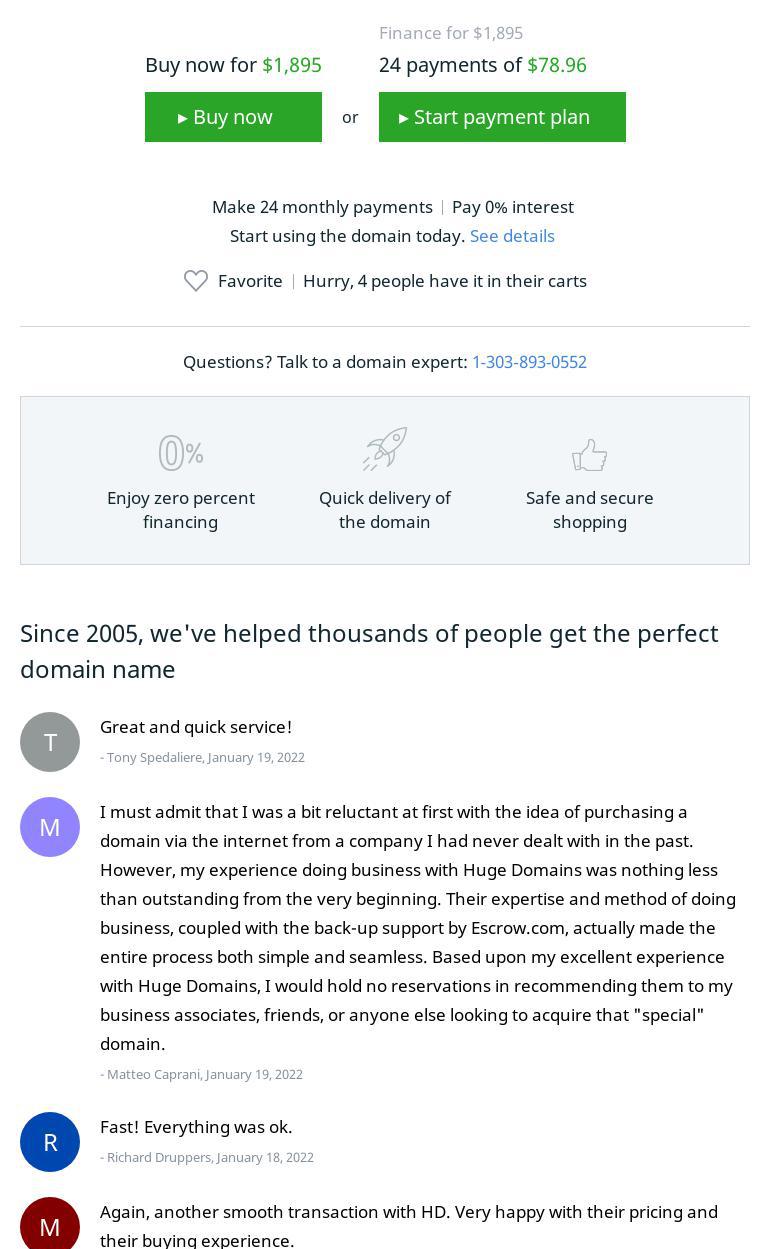770x1249 pixels.
Task: Click the purple M avatar for Matteo Caprani
Action: 50,827
